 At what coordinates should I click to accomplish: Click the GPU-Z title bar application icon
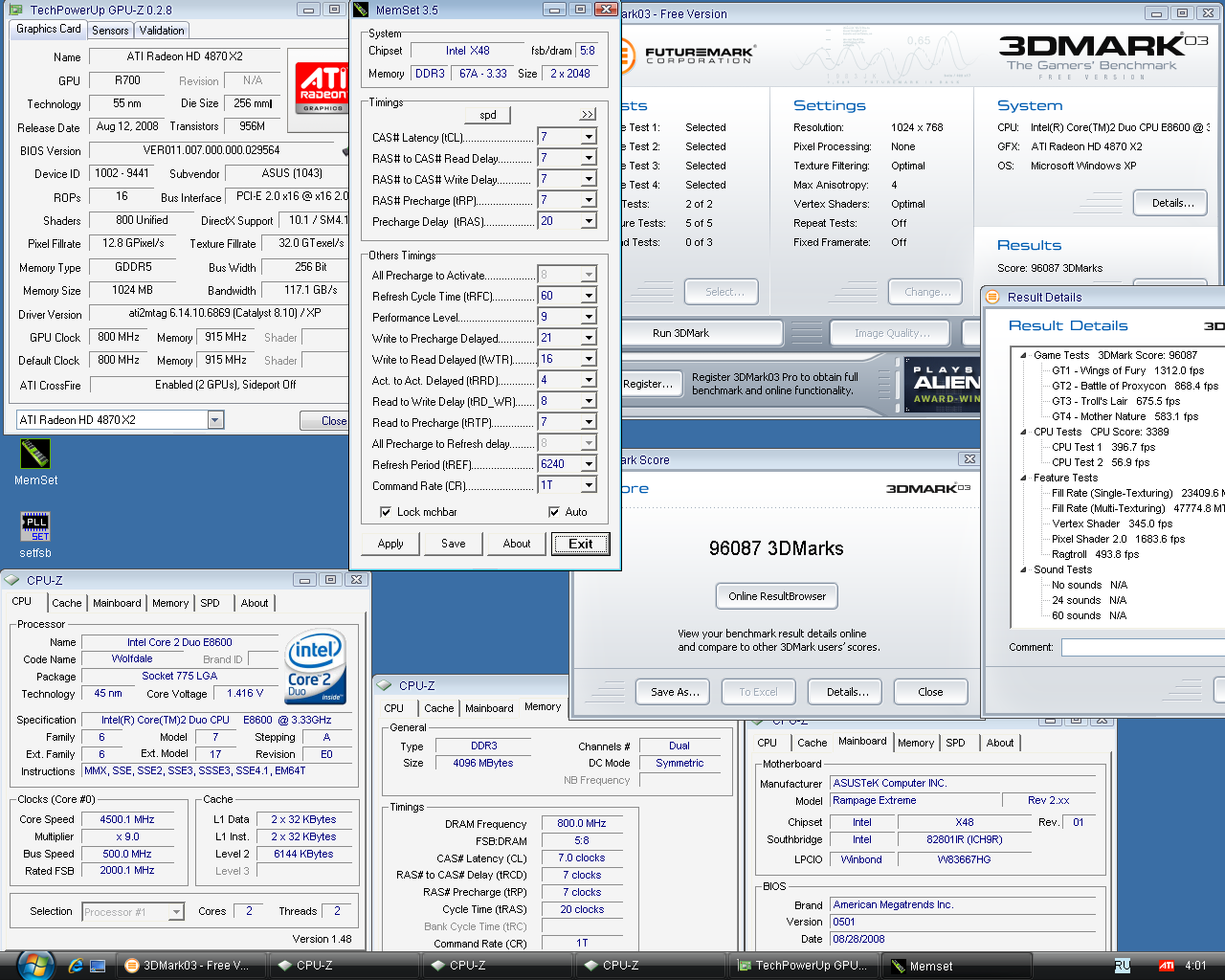tap(17, 11)
